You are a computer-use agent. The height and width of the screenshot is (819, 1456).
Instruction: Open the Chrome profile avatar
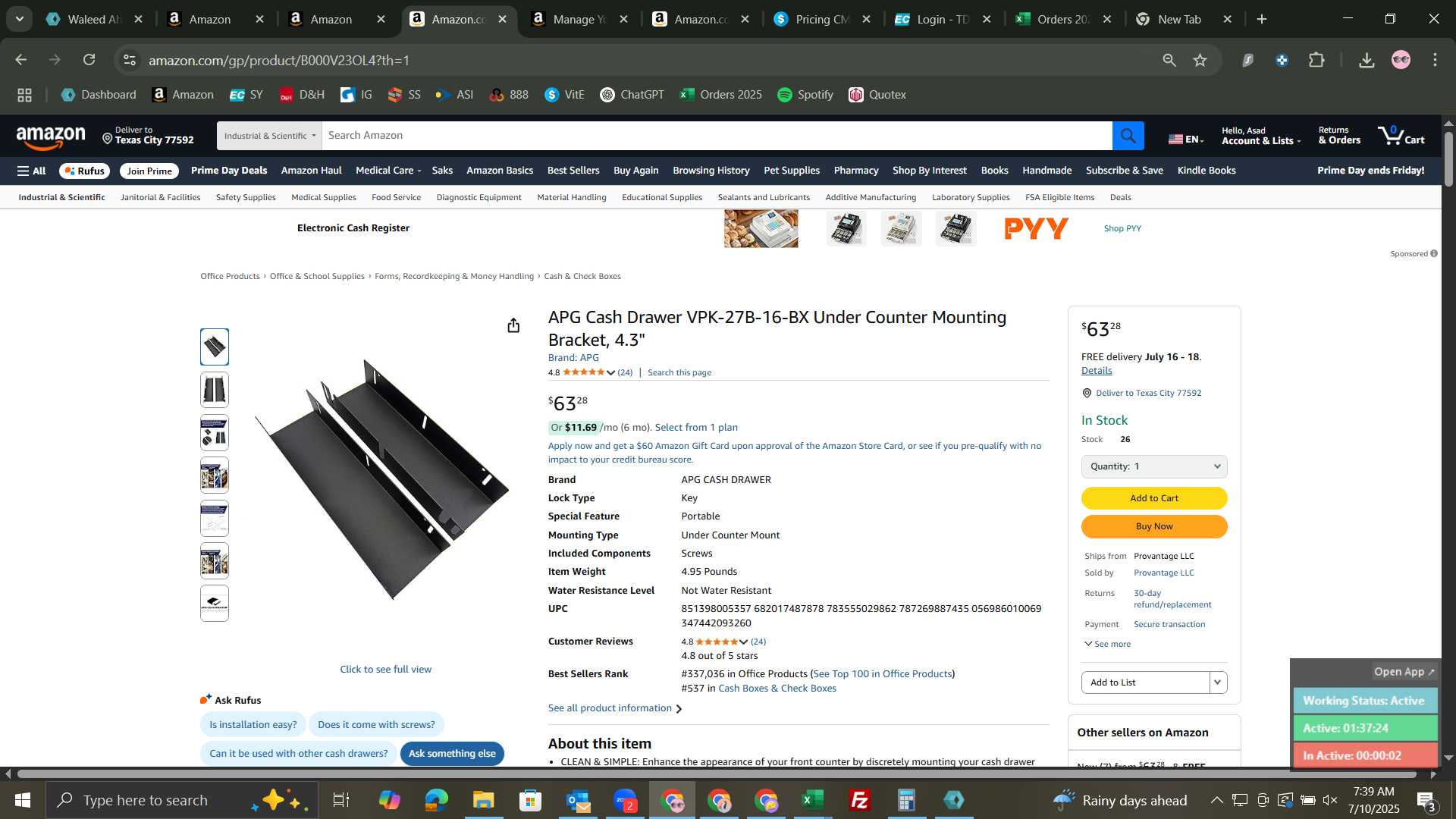pos(1401,60)
